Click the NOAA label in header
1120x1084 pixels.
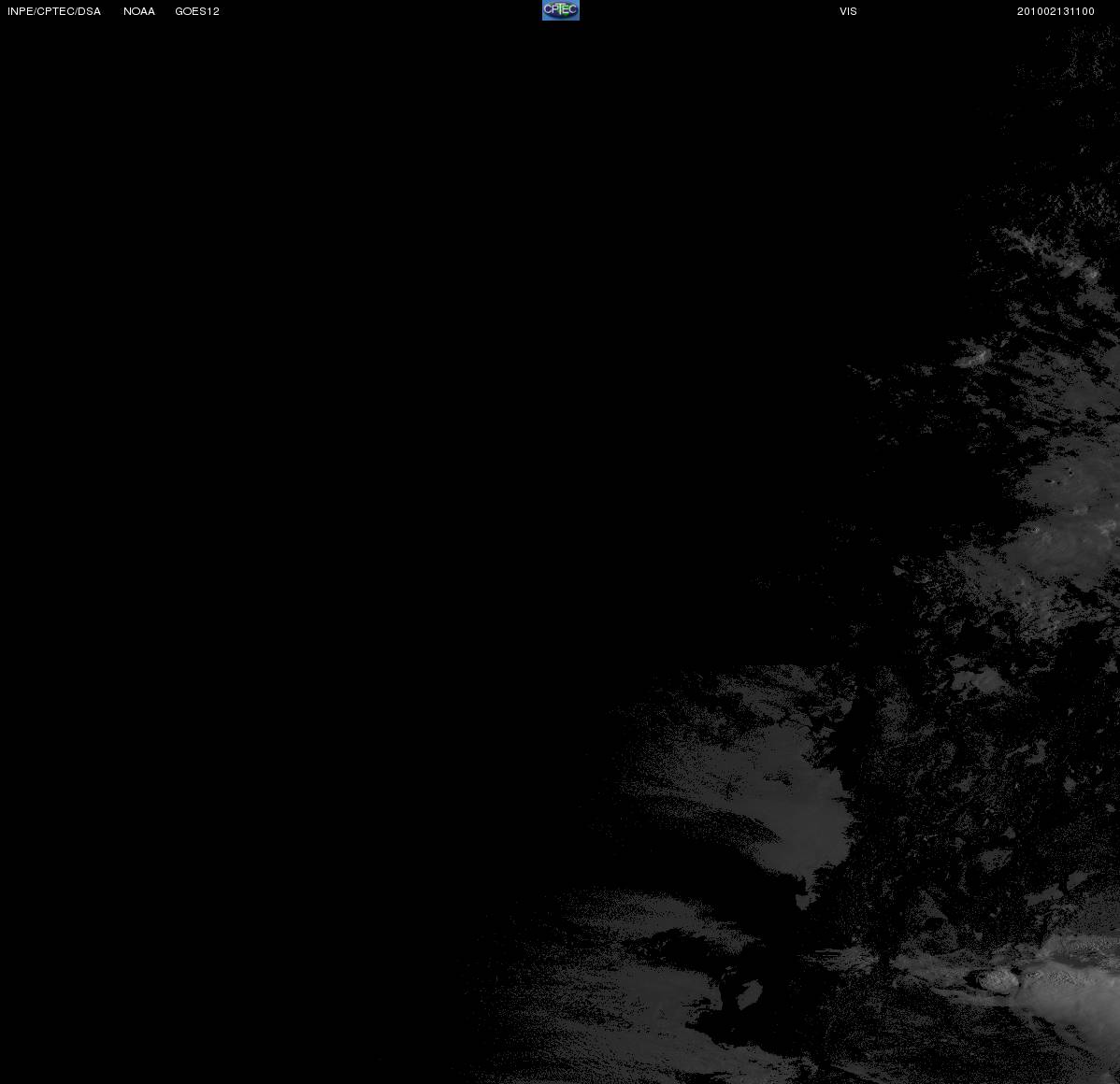point(139,11)
